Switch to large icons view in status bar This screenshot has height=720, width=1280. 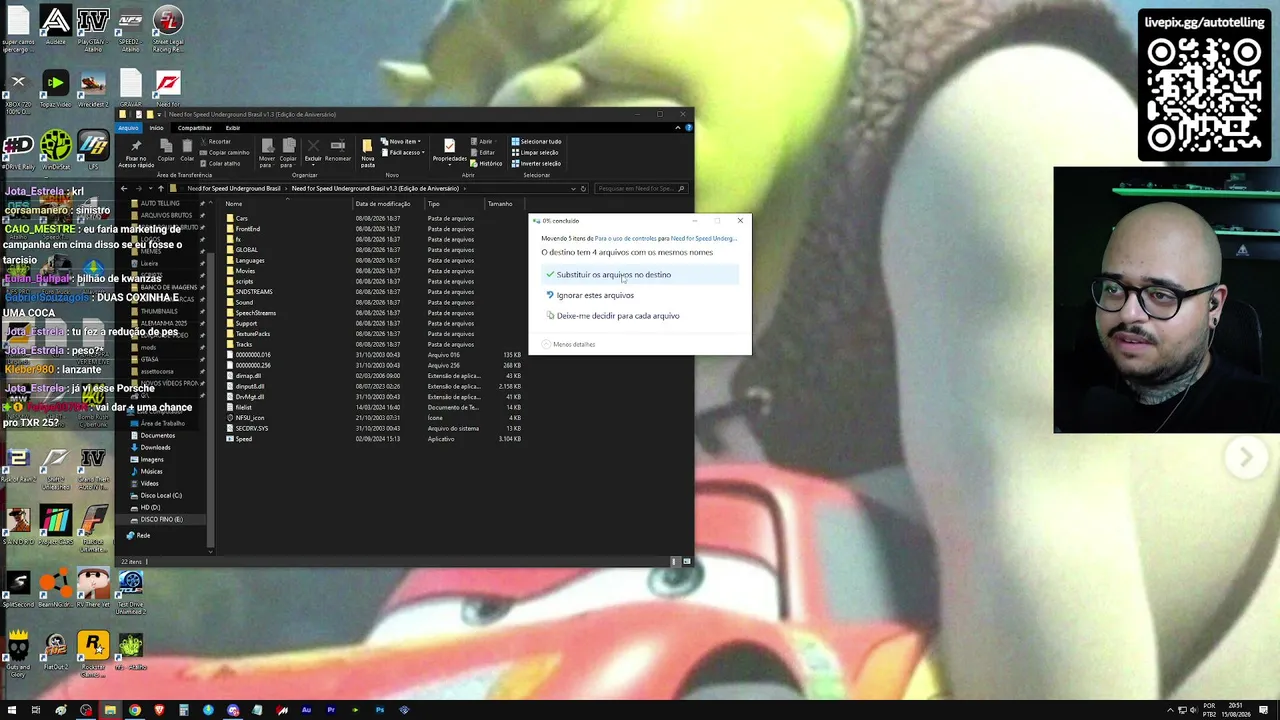tap(686, 561)
